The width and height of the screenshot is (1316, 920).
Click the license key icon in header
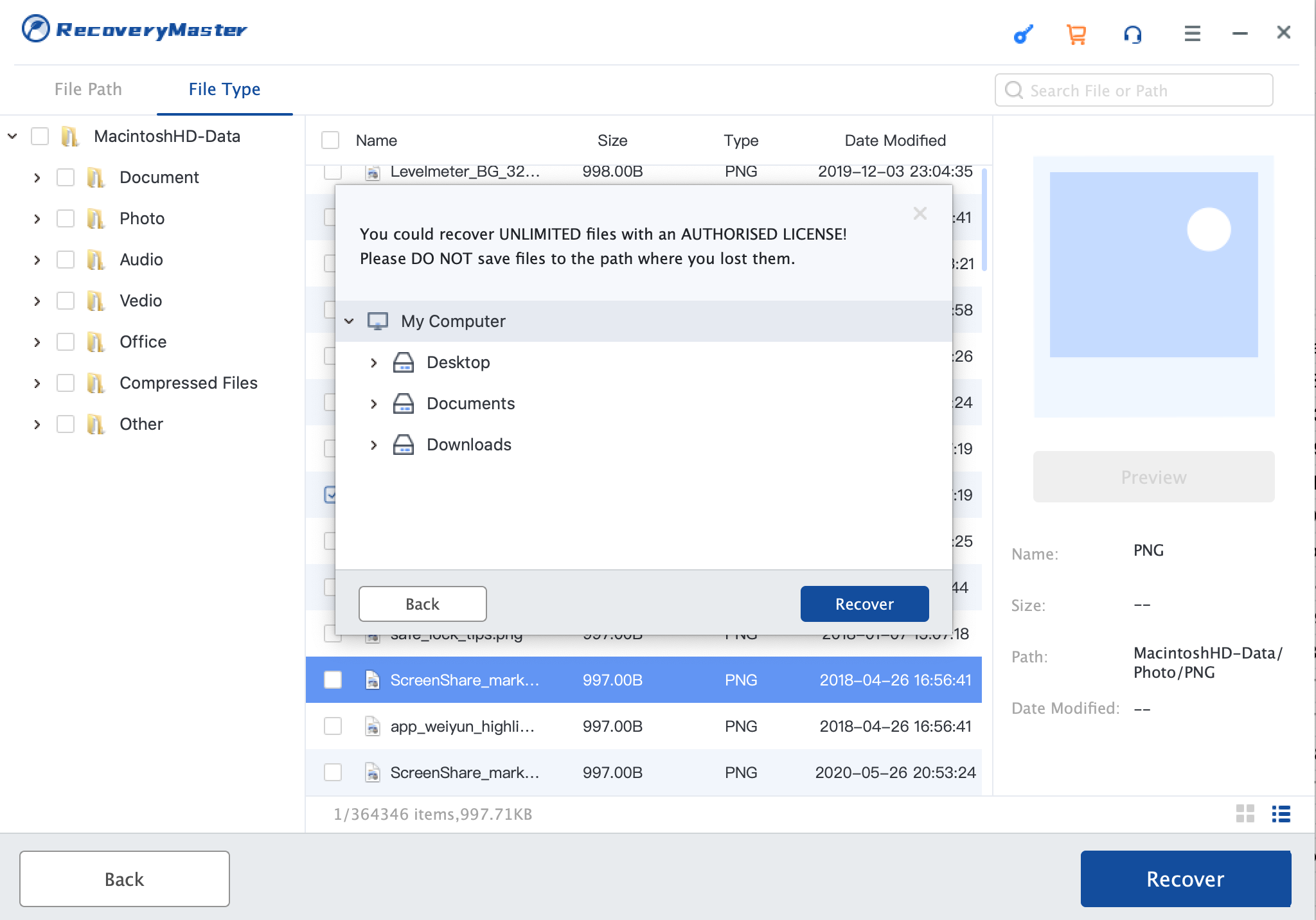[1023, 33]
